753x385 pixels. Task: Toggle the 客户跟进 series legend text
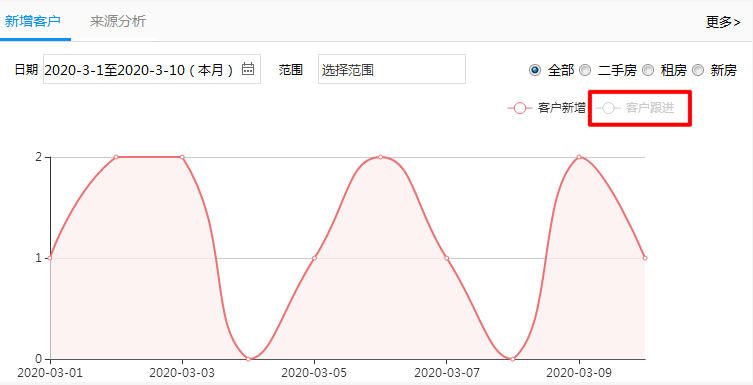(x=650, y=108)
